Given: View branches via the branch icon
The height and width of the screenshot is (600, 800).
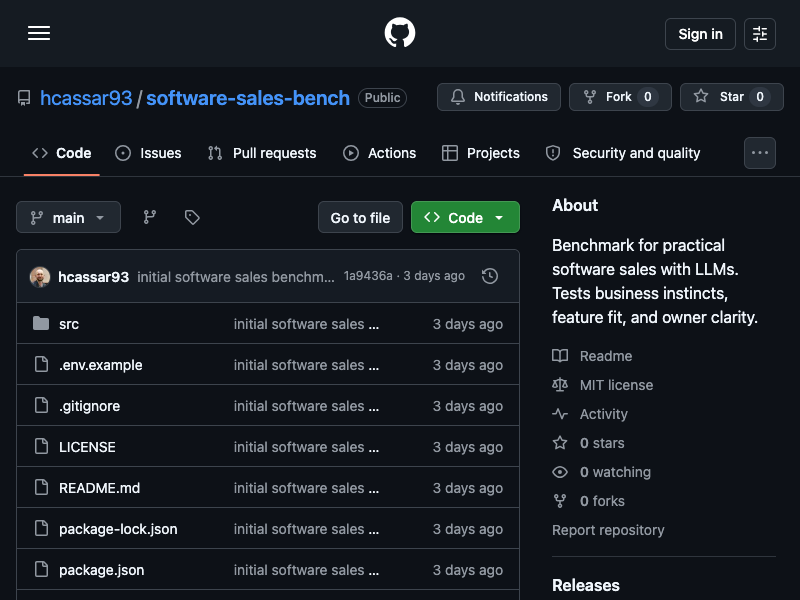Looking at the screenshot, I should (x=149, y=217).
